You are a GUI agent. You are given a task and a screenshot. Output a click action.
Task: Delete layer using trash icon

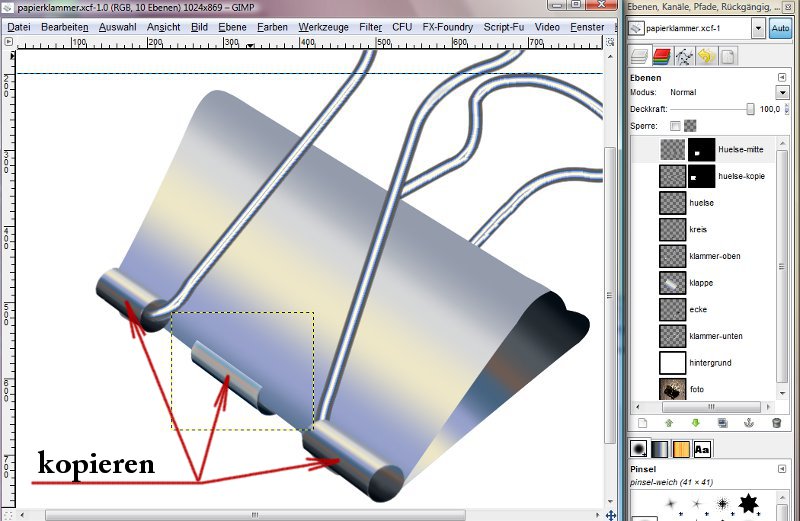point(777,423)
